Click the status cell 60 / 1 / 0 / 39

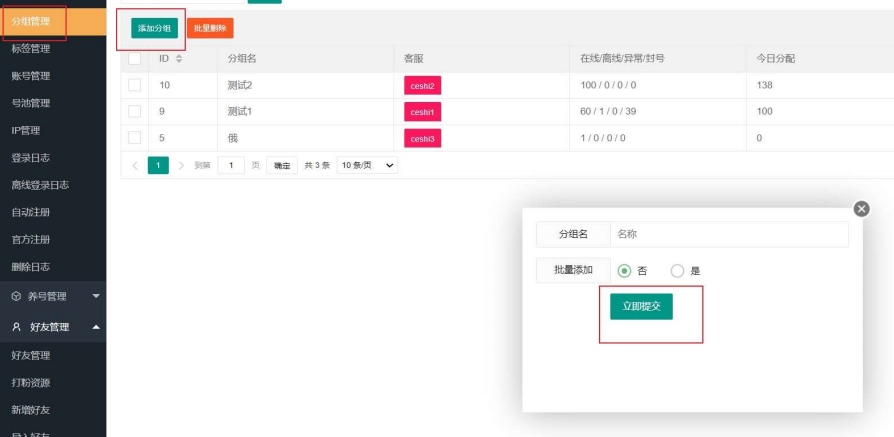click(608, 111)
